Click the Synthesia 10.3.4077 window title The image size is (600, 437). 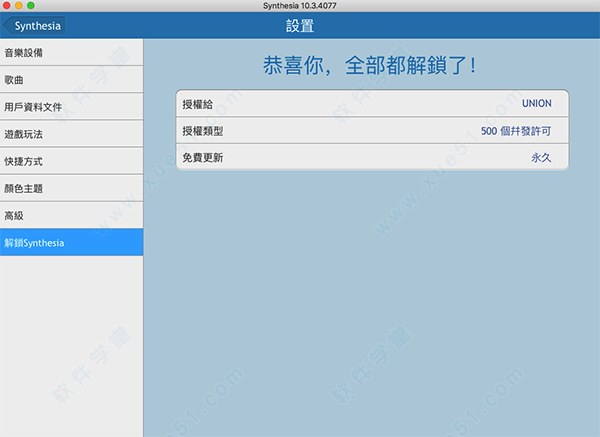[x=300, y=6]
